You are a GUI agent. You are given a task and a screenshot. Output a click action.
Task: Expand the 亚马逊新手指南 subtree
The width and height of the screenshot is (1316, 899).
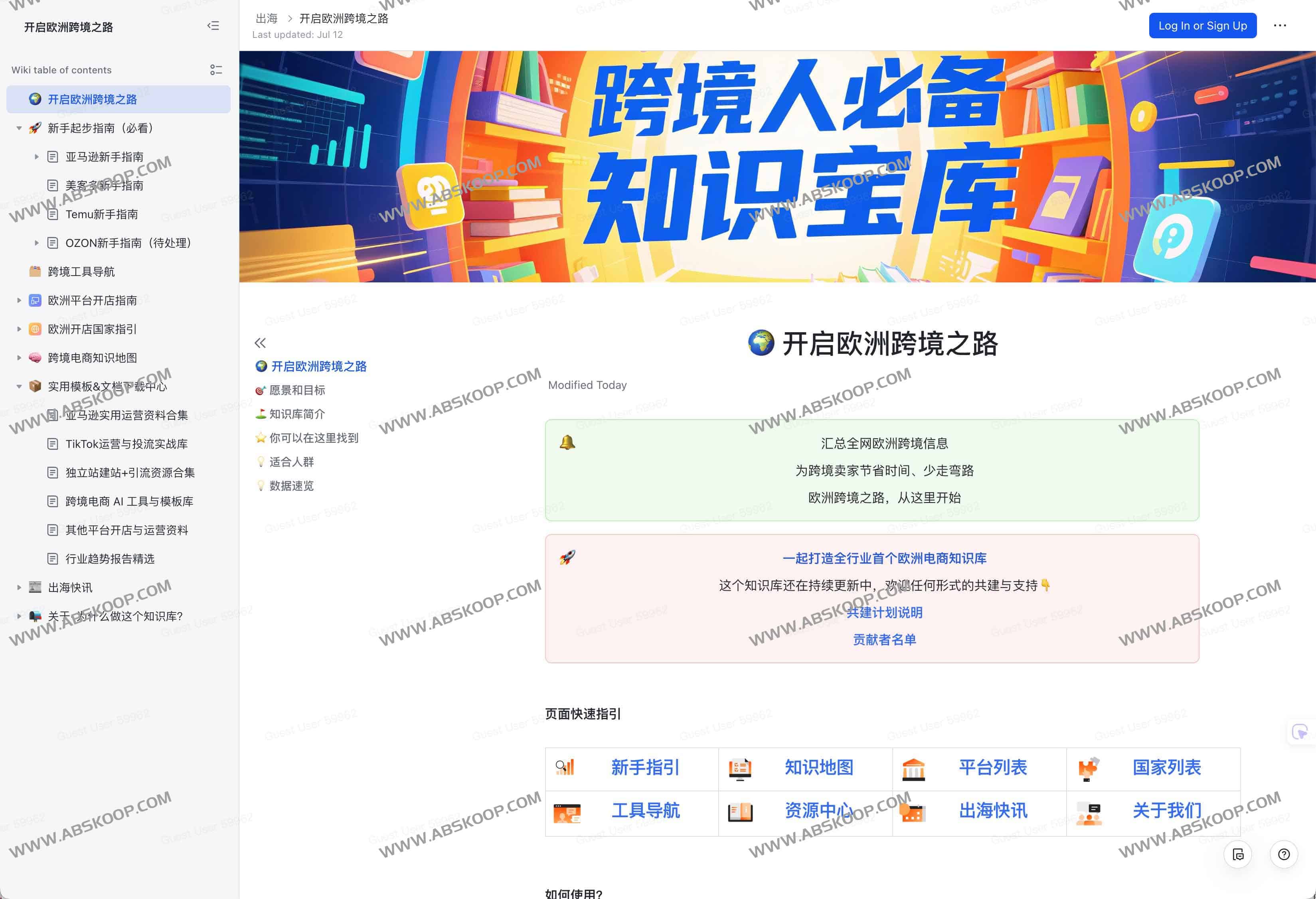click(37, 157)
